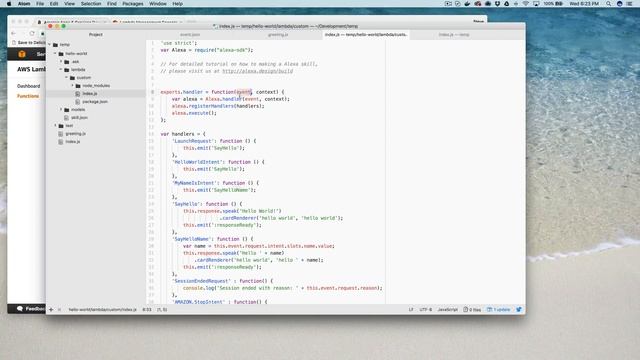
Task: Expand the models folder arrow
Action: (61, 109)
